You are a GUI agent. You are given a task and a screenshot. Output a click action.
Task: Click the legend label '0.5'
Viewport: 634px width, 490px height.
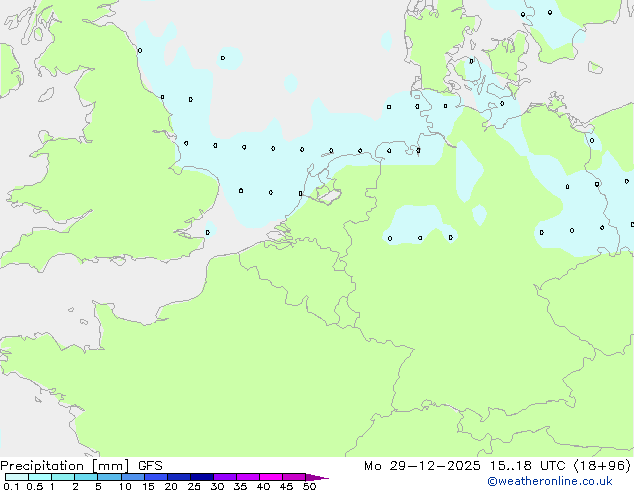click(34, 486)
